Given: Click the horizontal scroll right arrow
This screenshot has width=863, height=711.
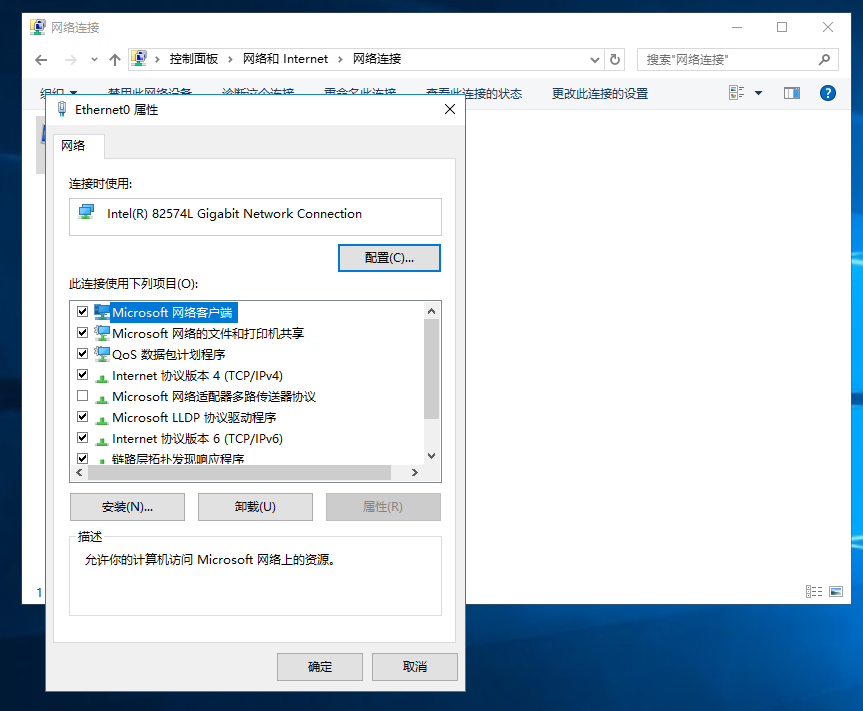Looking at the screenshot, I should [414, 472].
